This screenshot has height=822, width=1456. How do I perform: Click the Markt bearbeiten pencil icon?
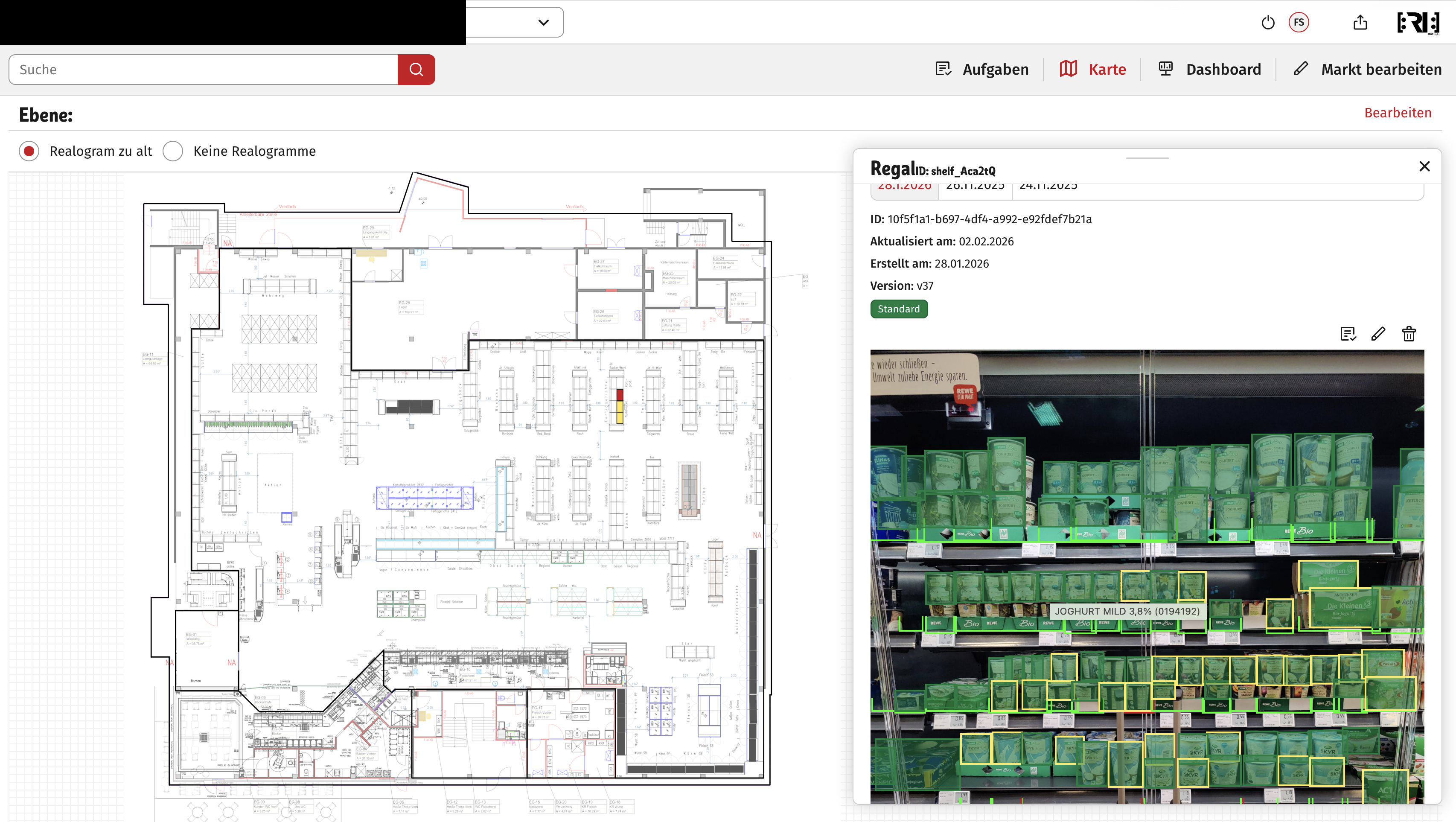(x=1301, y=68)
